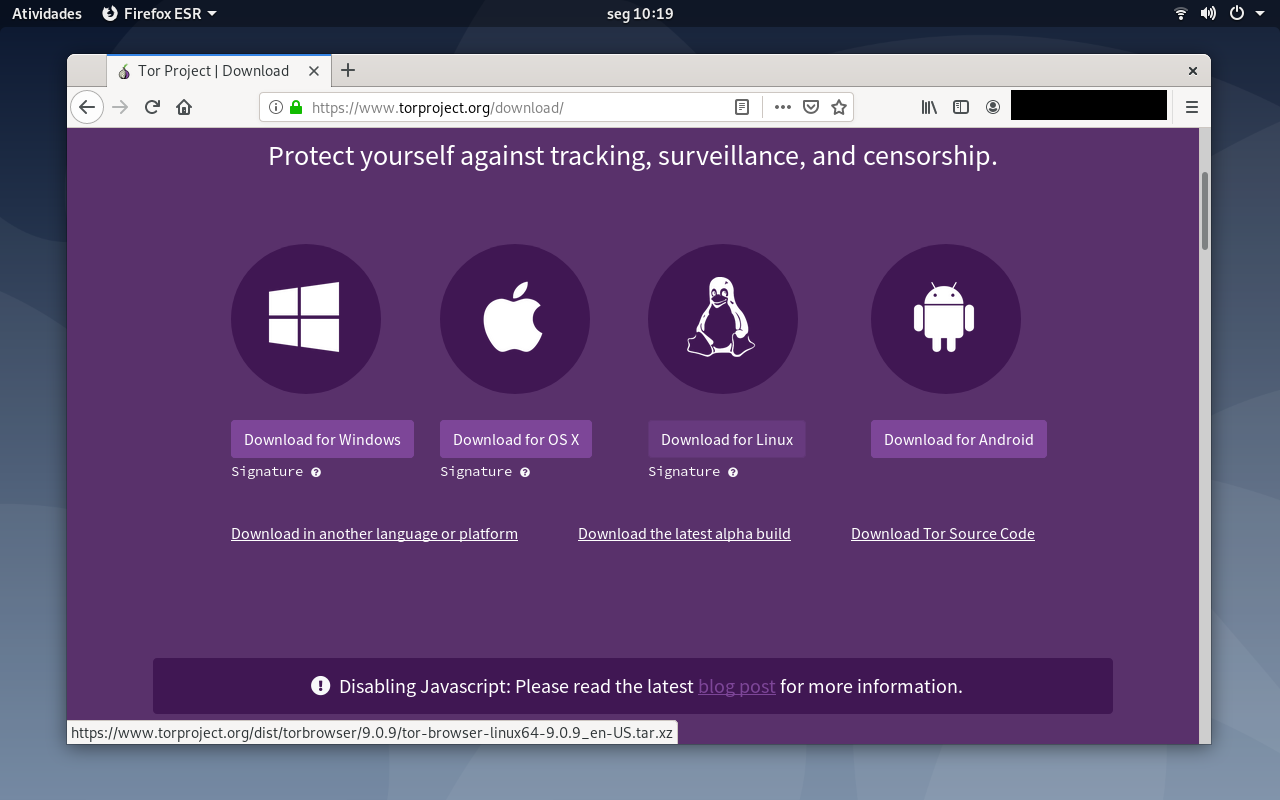This screenshot has width=1280, height=800.
Task: Bookmark this page with star icon
Action: coord(839,107)
